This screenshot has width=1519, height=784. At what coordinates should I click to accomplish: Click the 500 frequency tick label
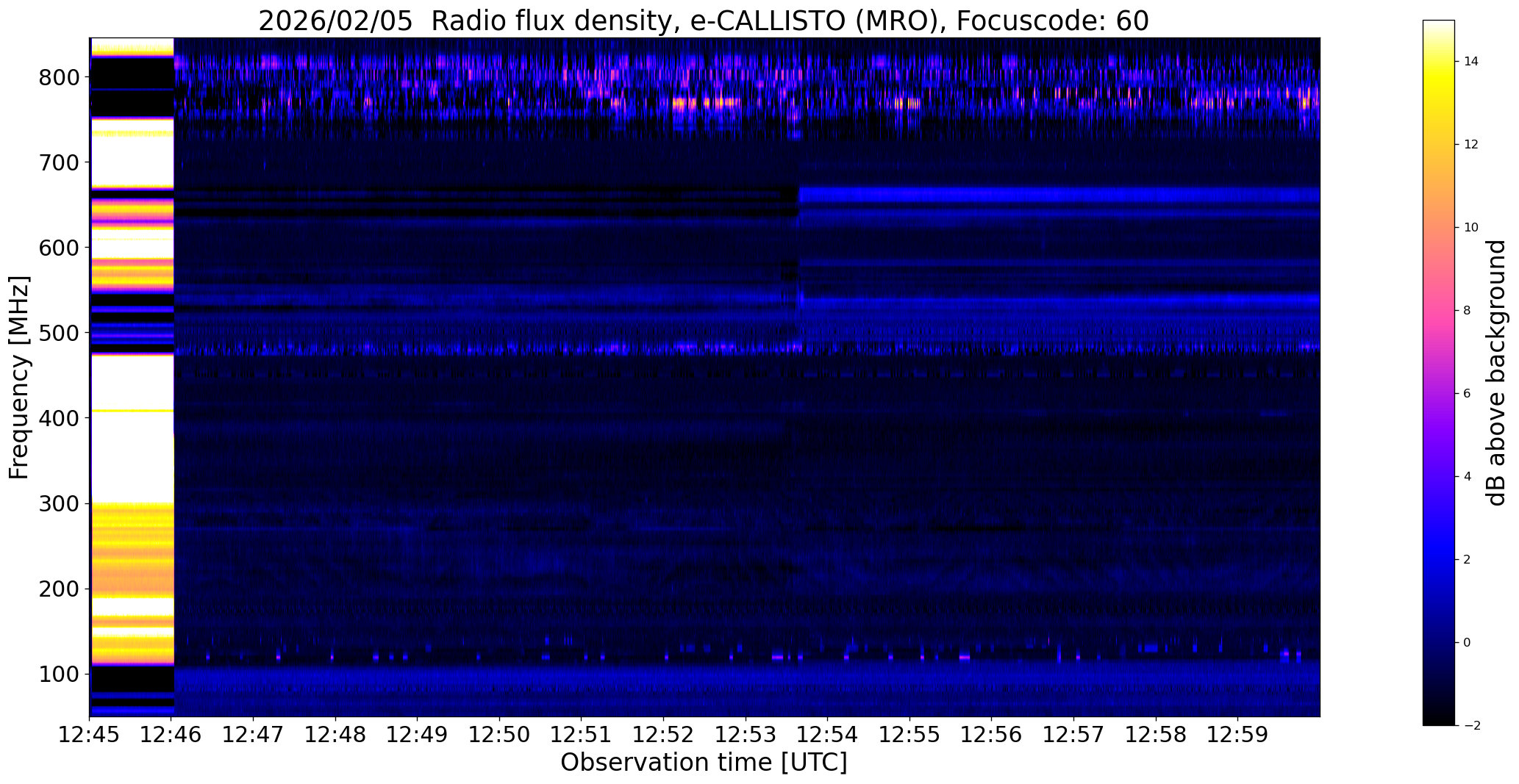(x=59, y=333)
